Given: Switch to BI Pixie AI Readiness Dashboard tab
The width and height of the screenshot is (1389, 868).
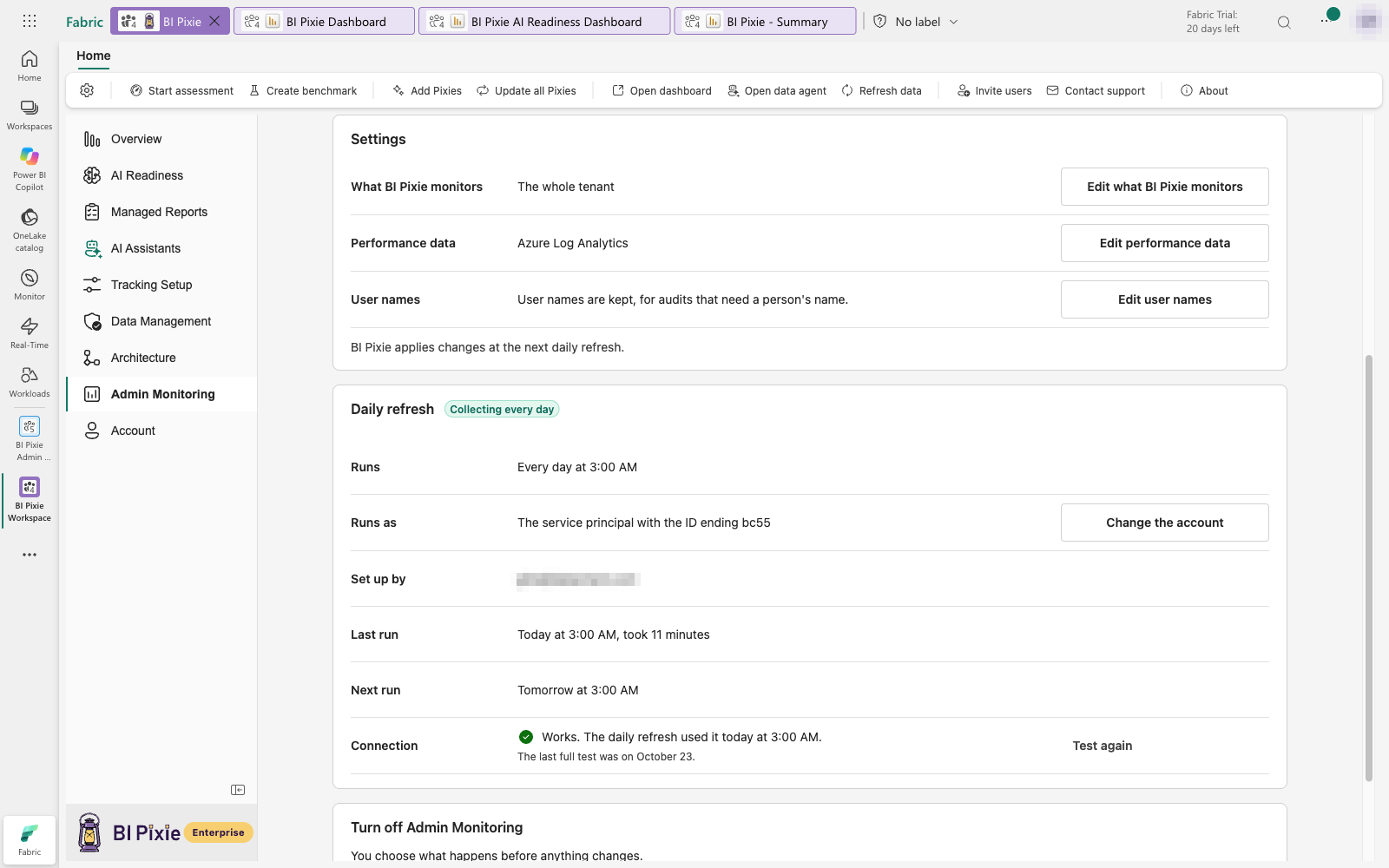Looking at the screenshot, I should click(544, 22).
